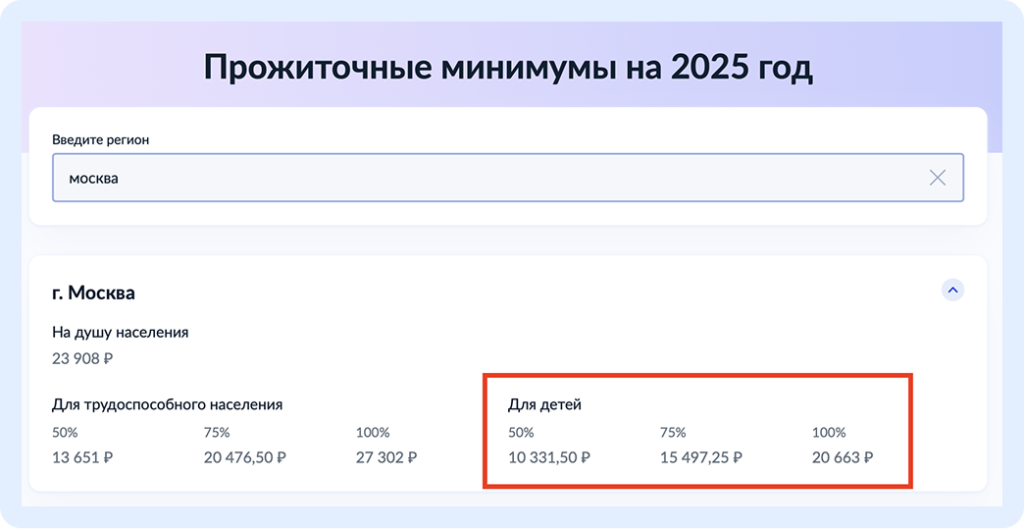
Task: Click the page title "Прожиточные минимумы на 2025 год"
Action: 508,68
